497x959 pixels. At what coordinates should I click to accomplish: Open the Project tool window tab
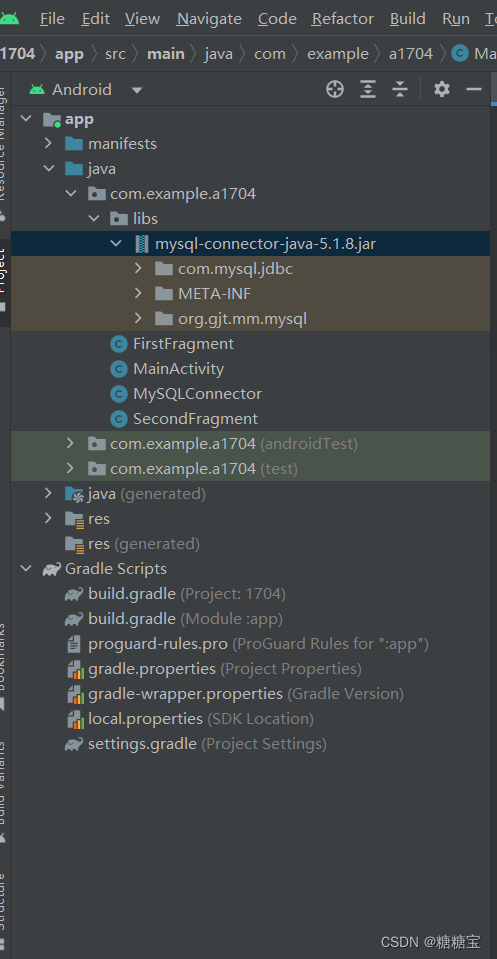point(5,272)
